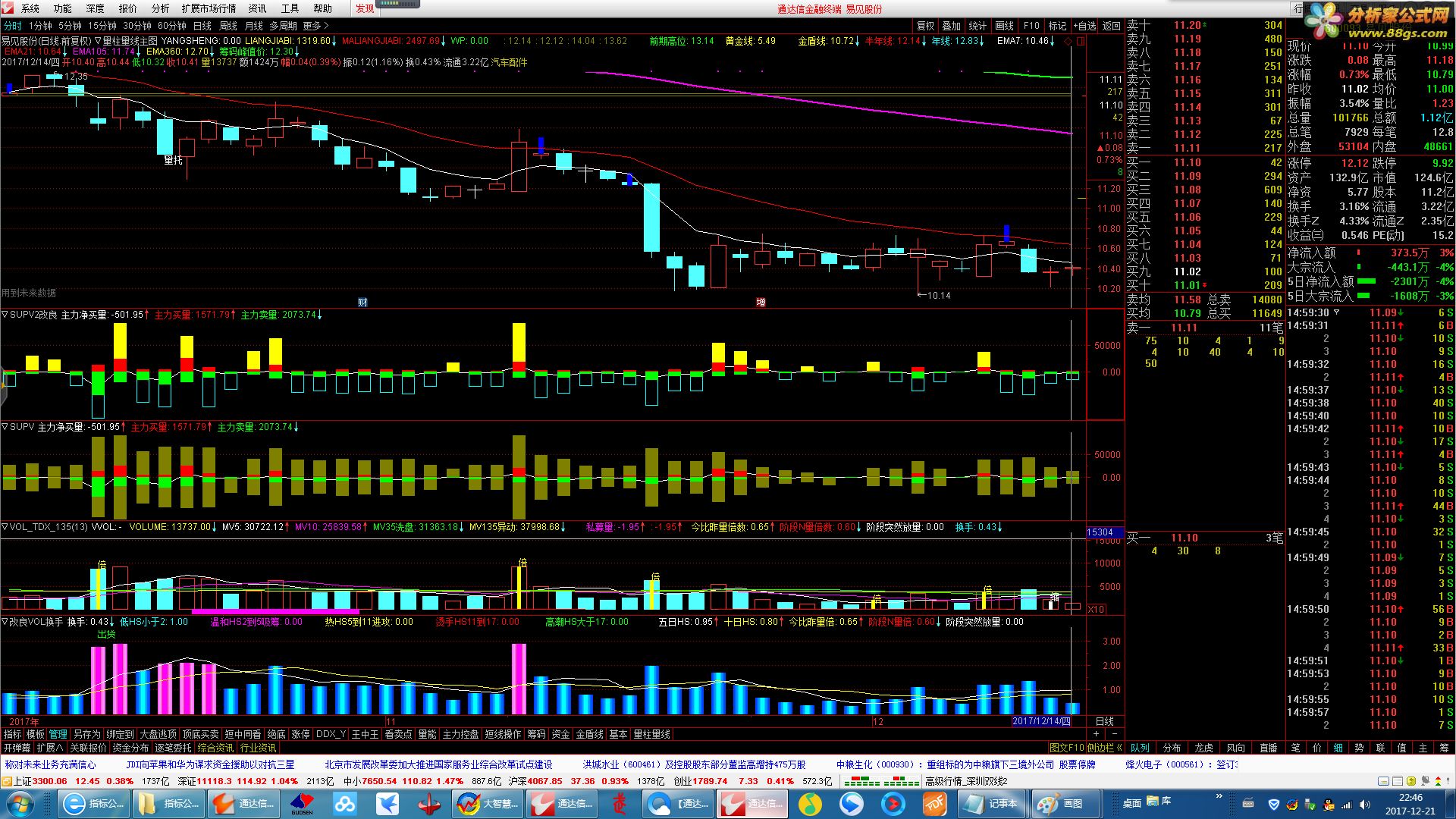Expand SUPV indicator panel triangle

click(x=5, y=427)
